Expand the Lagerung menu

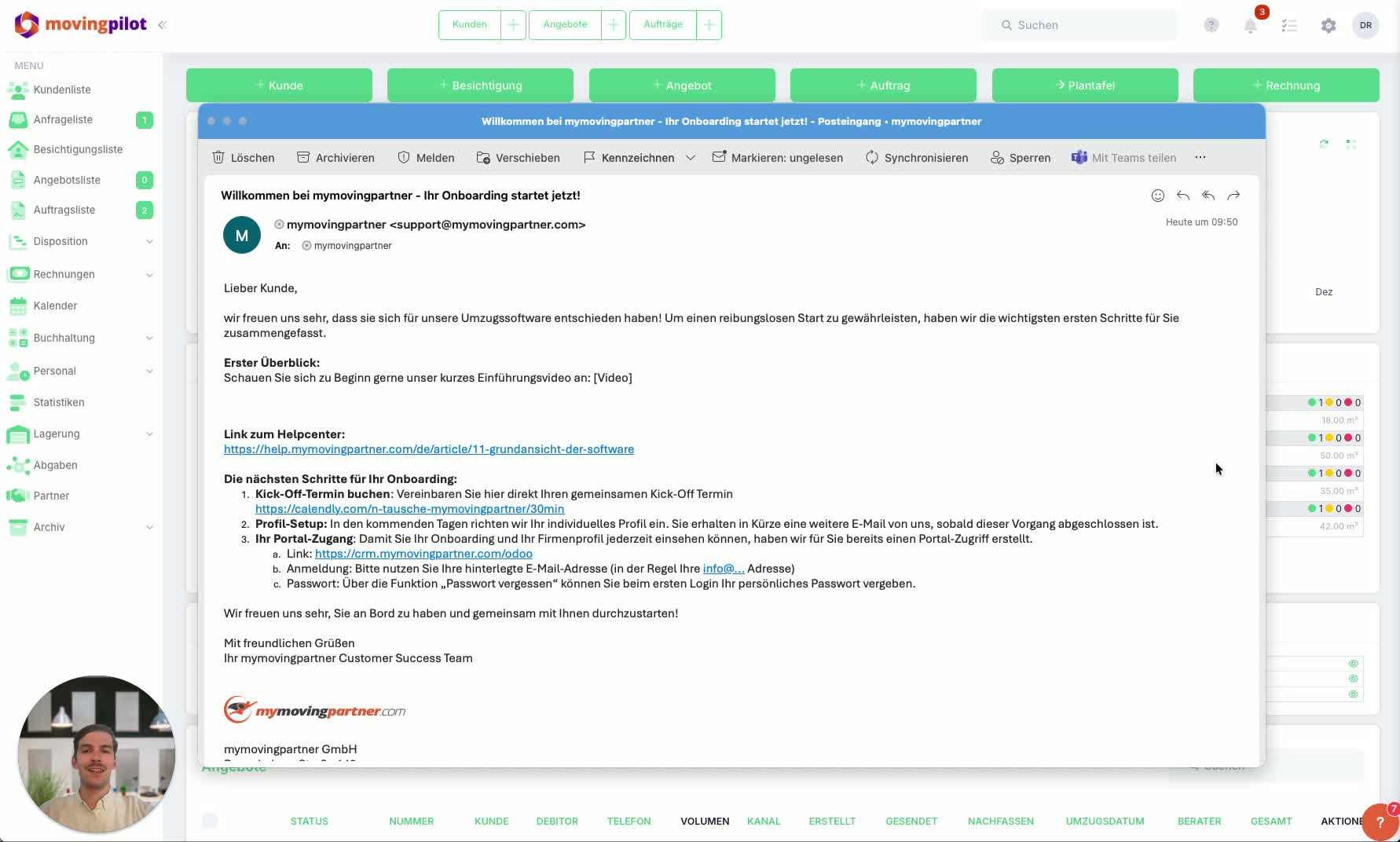pos(81,434)
